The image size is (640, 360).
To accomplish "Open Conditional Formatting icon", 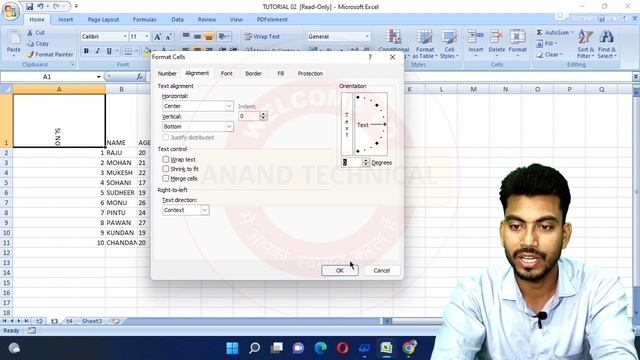I will pyautogui.click(x=393, y=37).
